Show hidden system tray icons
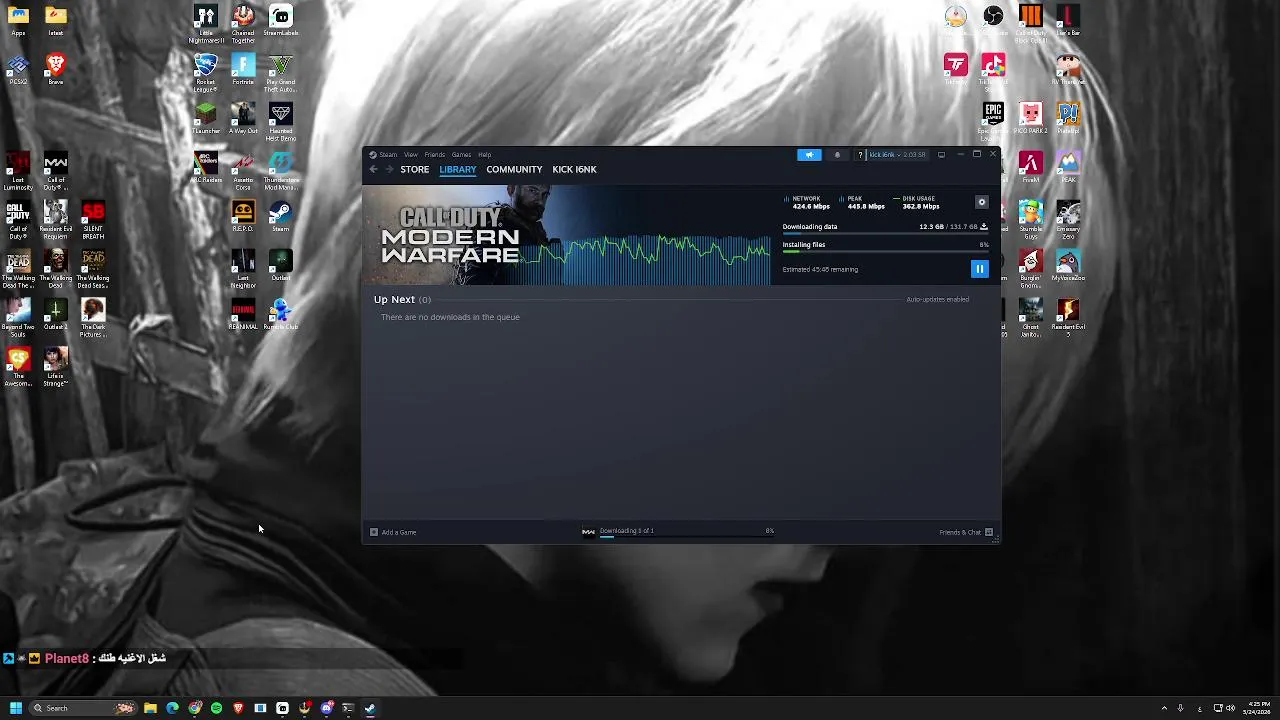 click(1164, 708)
